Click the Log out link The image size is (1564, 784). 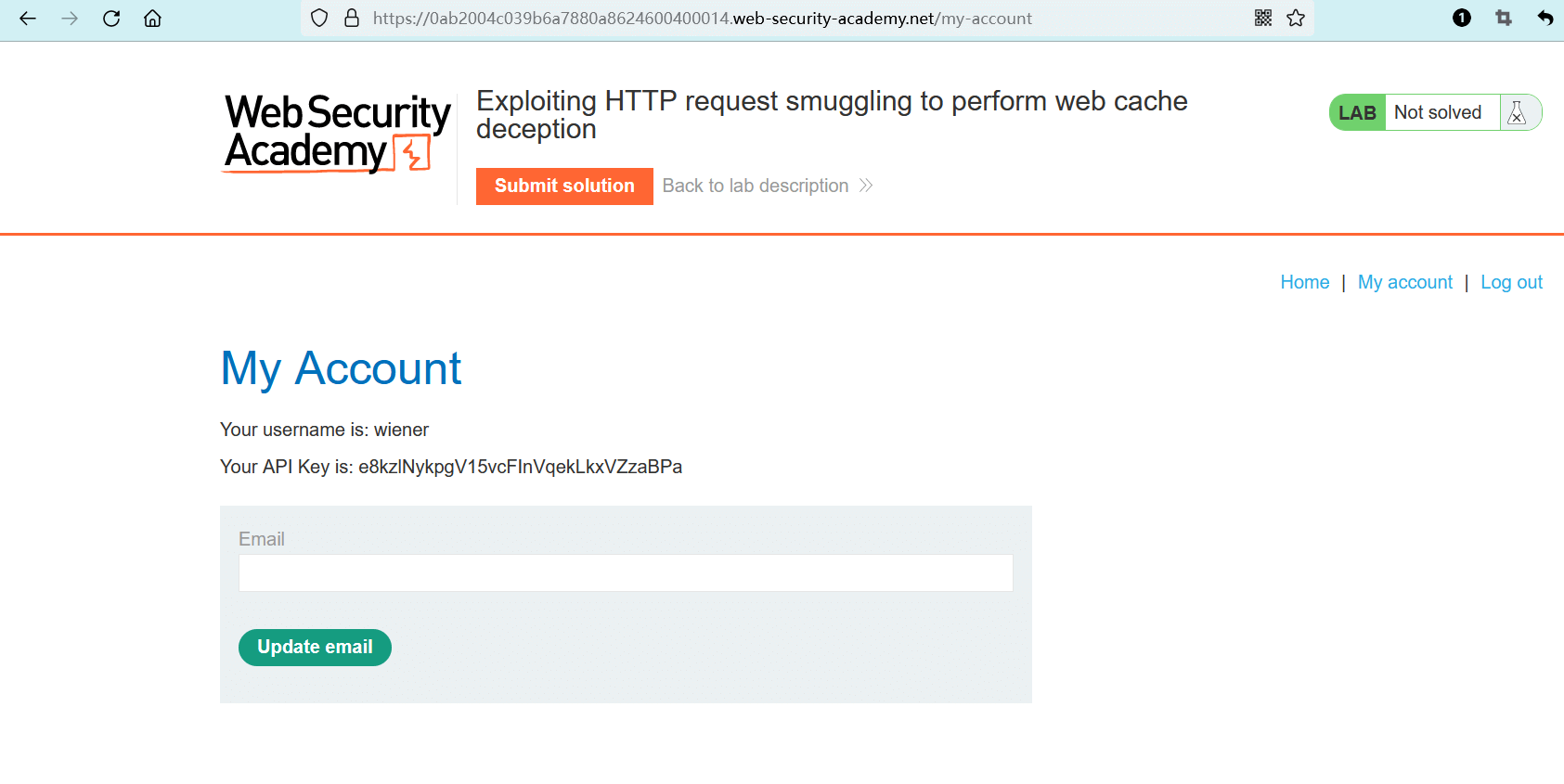tap(1511, 282)
